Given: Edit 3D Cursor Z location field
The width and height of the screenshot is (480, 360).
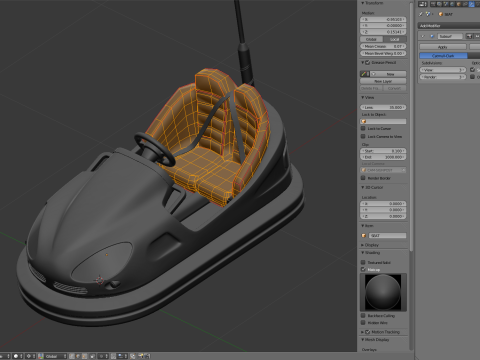Looking at the screenshot, I should tap(383, 216).
